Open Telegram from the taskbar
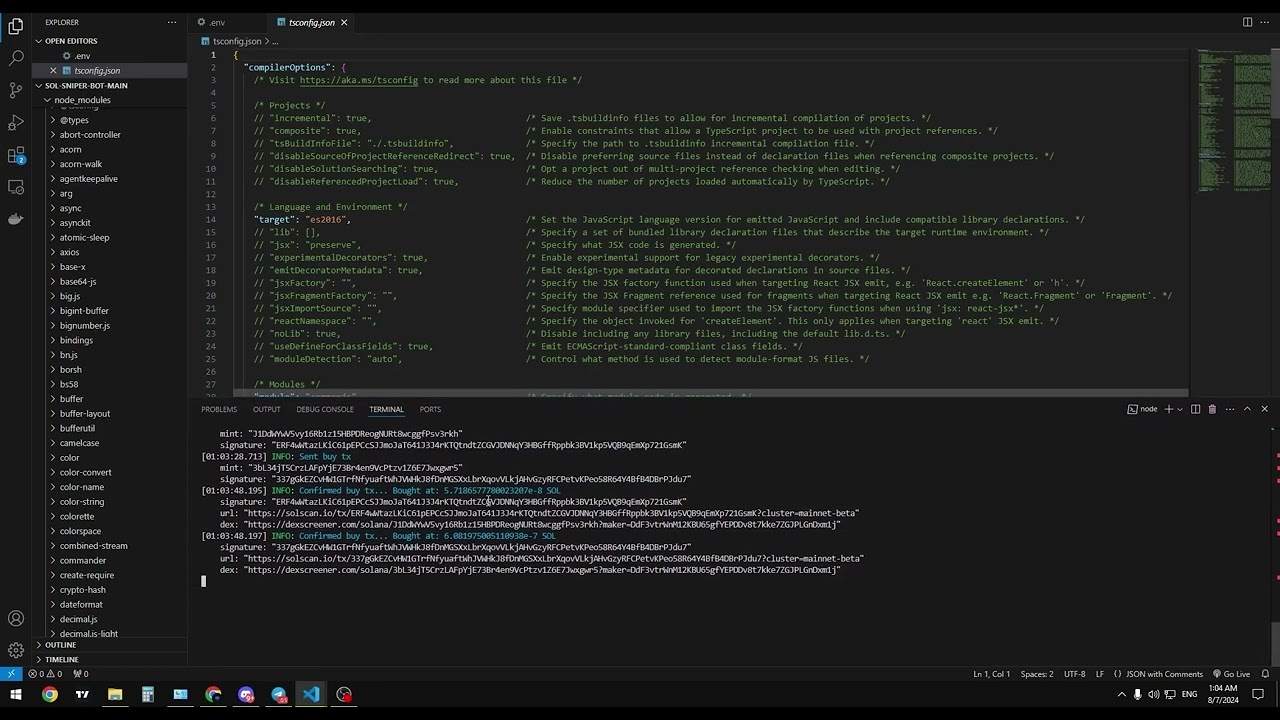Image resolution: width=1280 pixels, height=720 pixels. pos(279,695)
